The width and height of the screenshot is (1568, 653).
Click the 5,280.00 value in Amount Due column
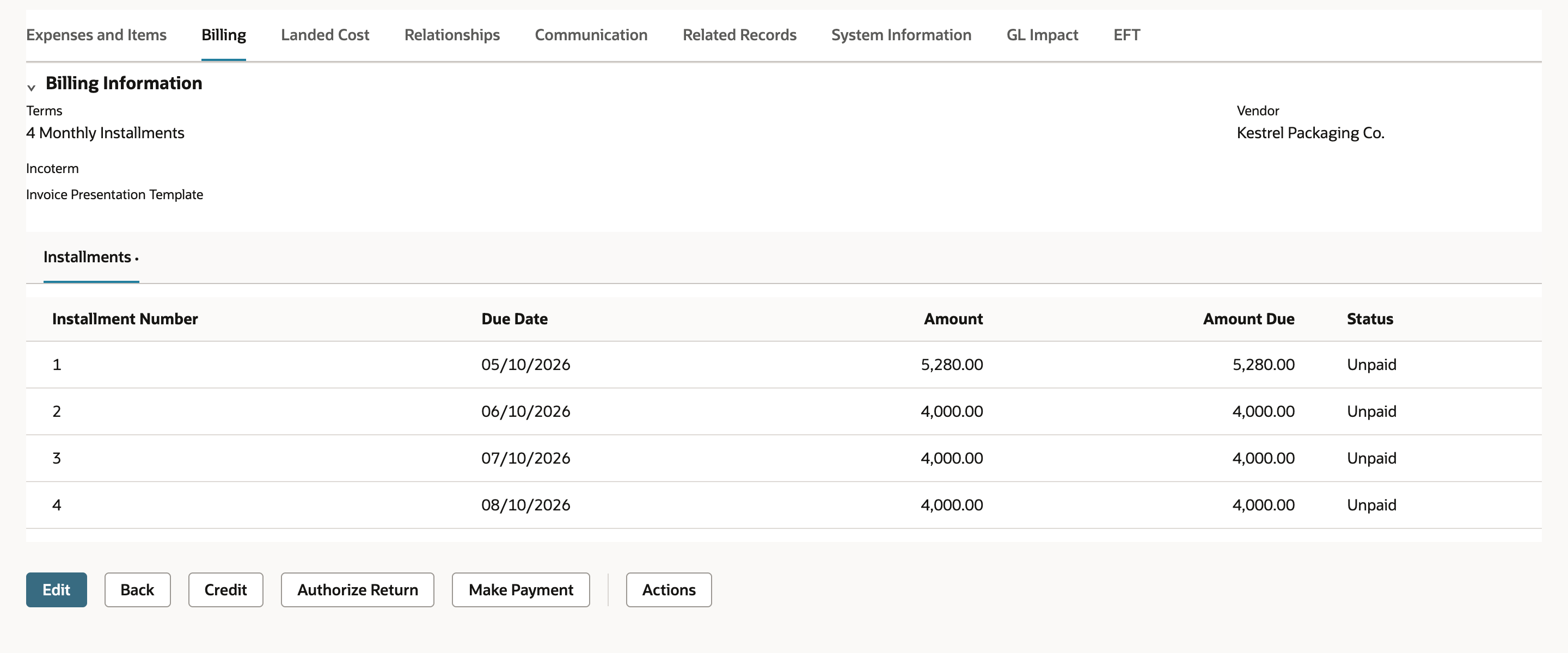1263,364
